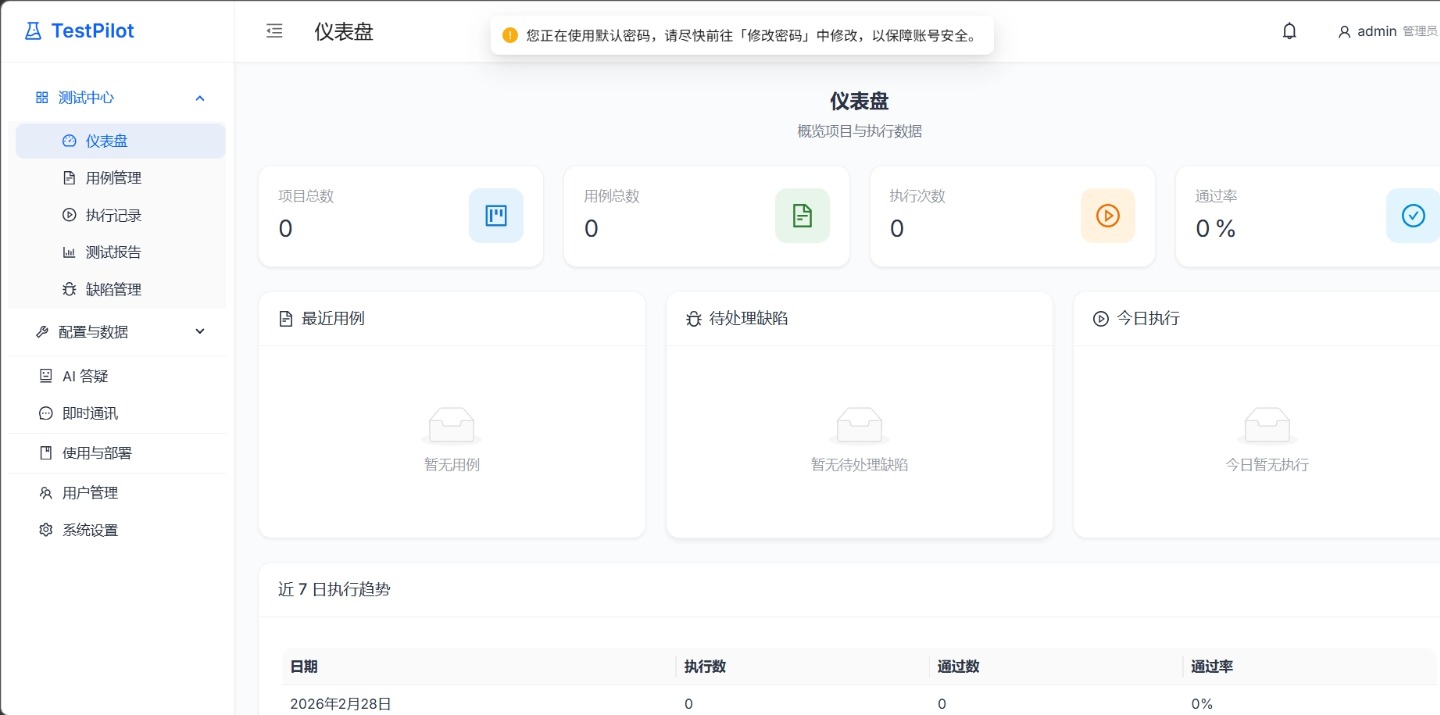Click the admin user avatar icon

click(x=1344, y=32)
